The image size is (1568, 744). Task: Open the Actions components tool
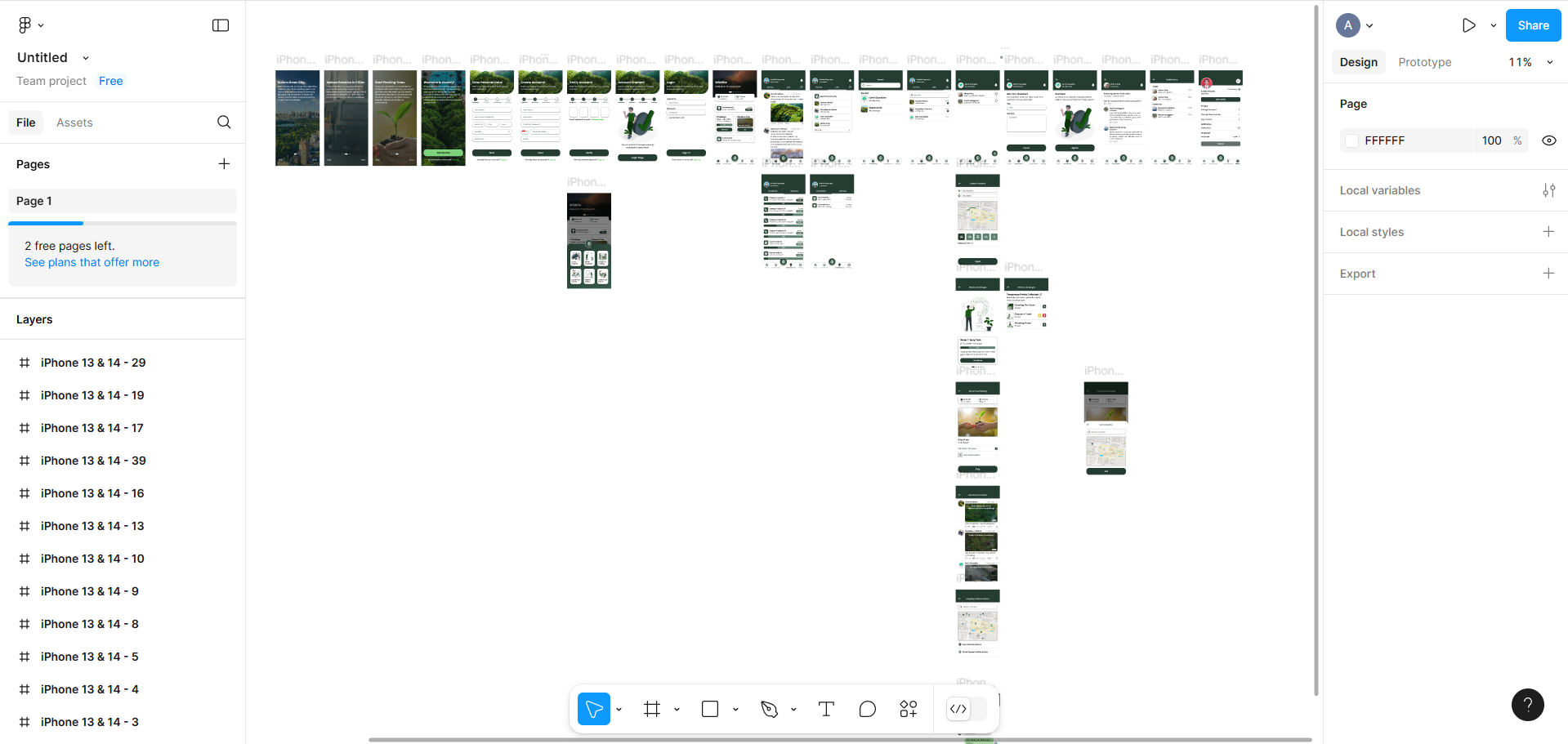[x=909, y=709]
